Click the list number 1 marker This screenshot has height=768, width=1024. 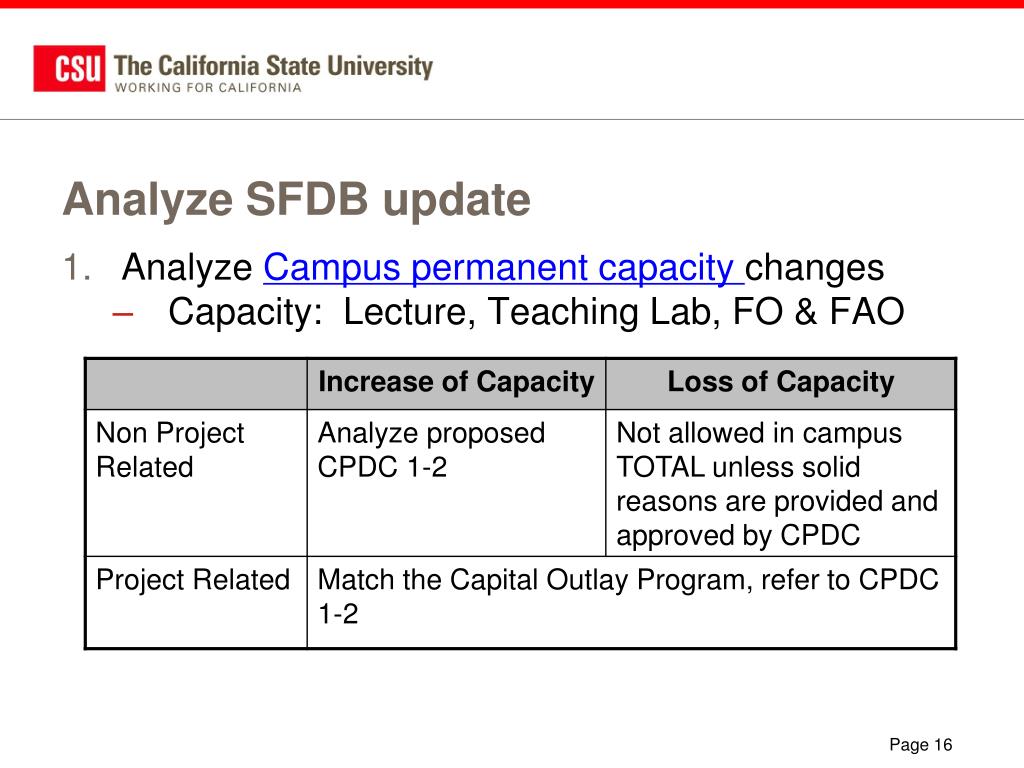click(x=76, y=268)
